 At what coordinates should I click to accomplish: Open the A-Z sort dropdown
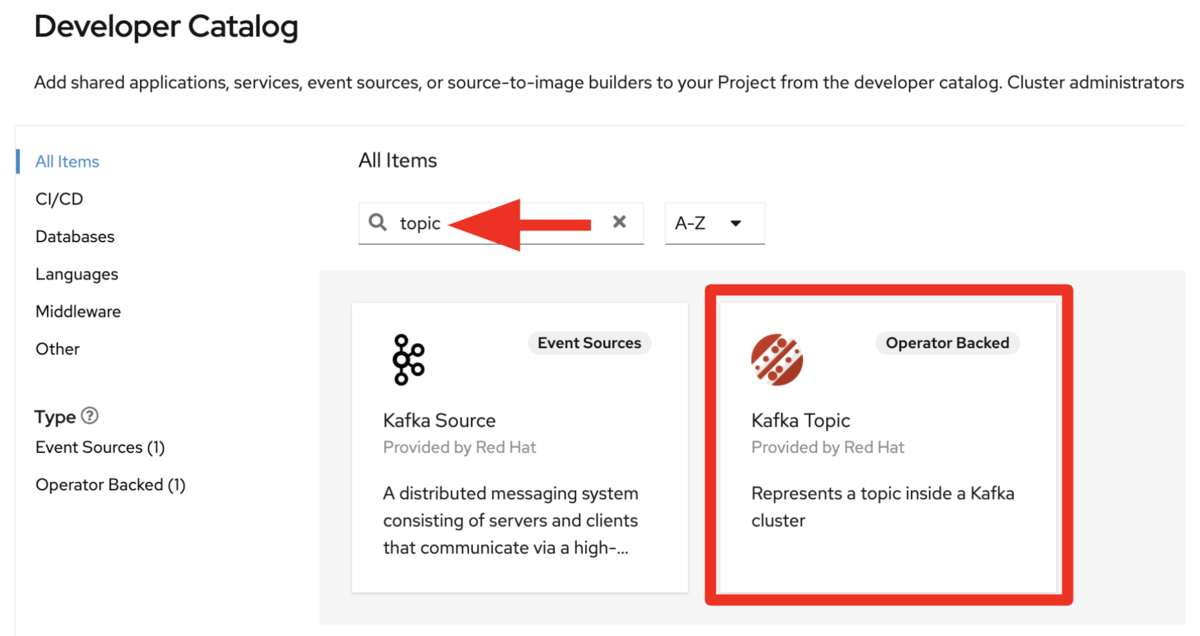pyautogui.click(x=714, y=223)
